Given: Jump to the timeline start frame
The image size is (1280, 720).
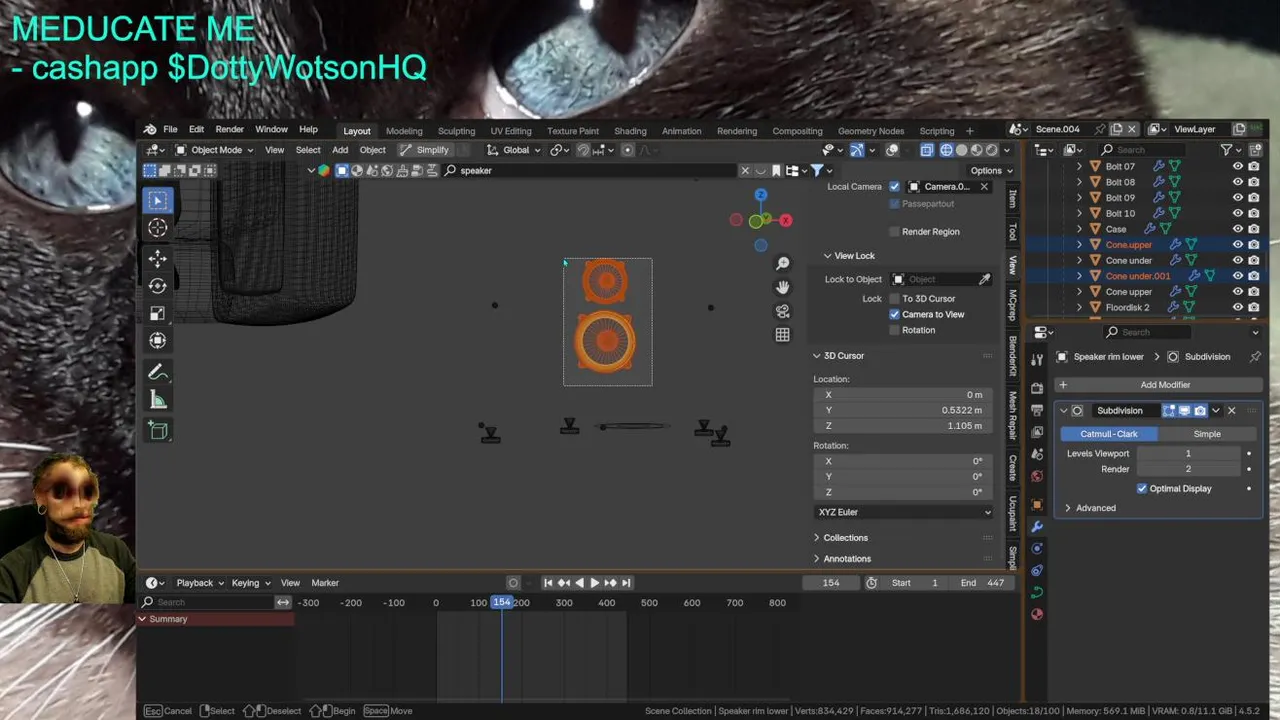Looking at the screenshot, I should (548, 583).
